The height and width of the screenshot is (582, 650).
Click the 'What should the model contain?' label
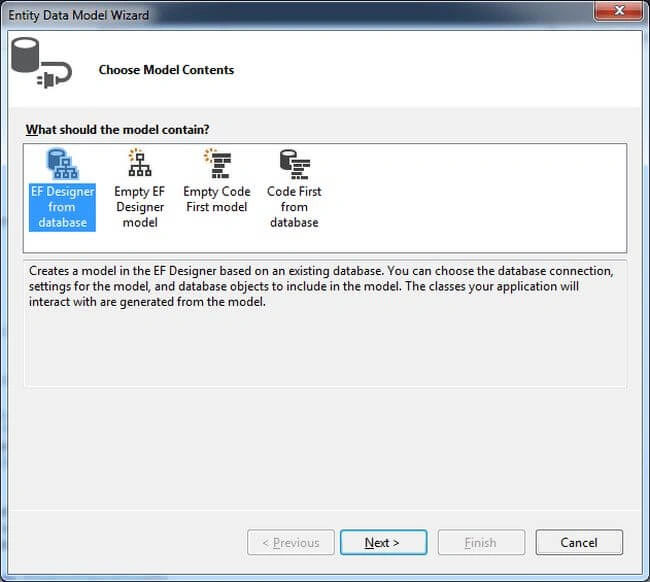(117, 130)
